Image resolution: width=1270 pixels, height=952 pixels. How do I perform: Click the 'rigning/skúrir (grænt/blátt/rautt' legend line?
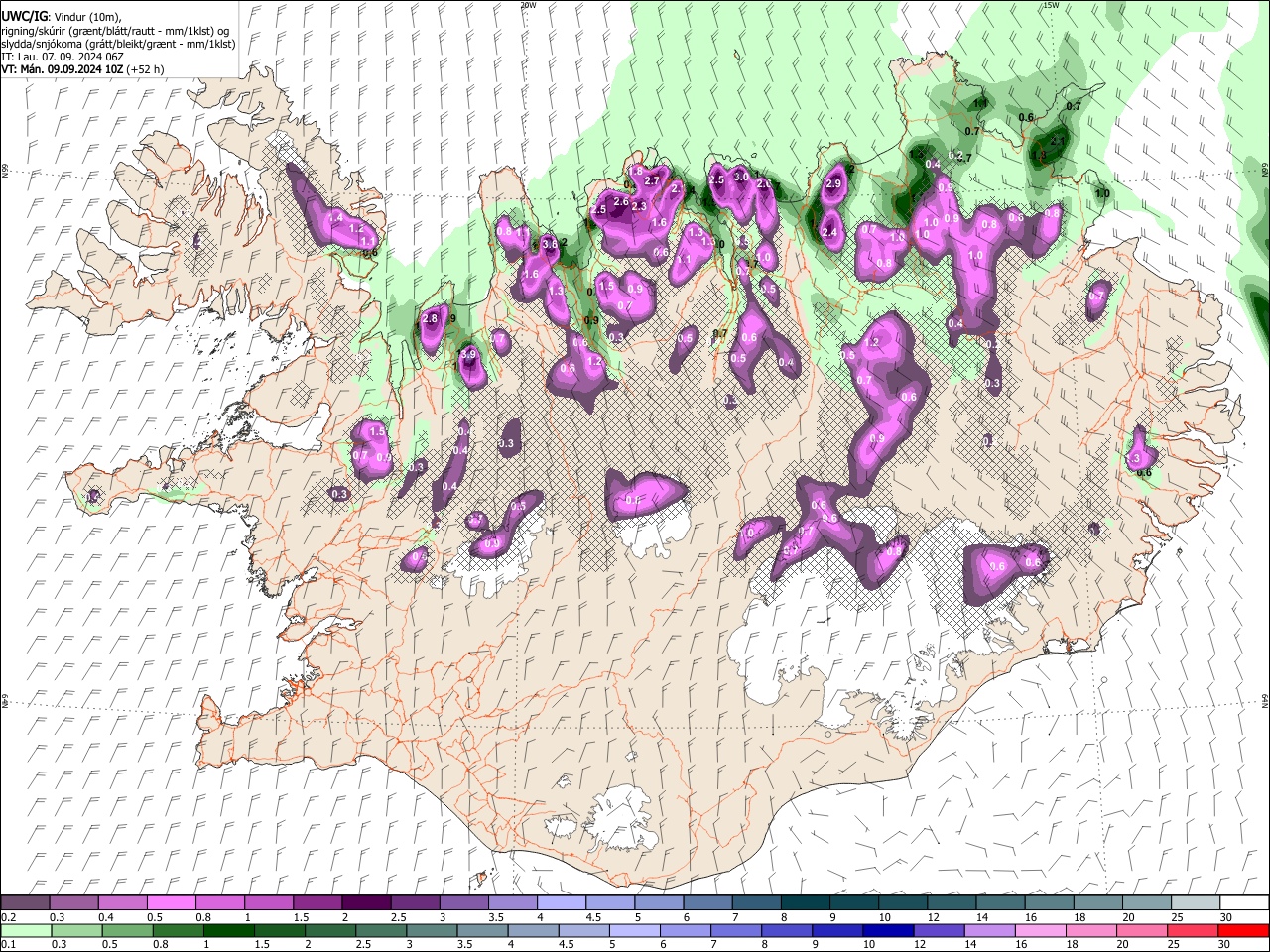tap(117, 31)
